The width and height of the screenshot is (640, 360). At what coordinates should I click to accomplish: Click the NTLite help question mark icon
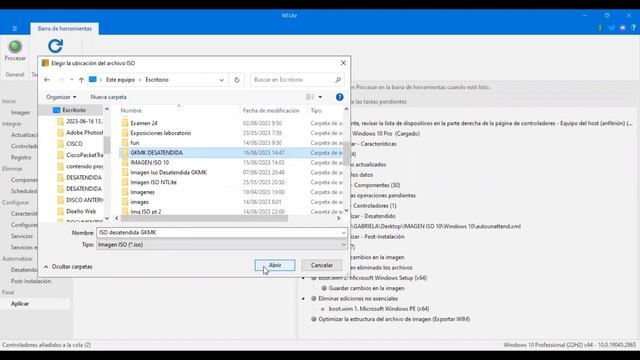click(x=633, y=28)
